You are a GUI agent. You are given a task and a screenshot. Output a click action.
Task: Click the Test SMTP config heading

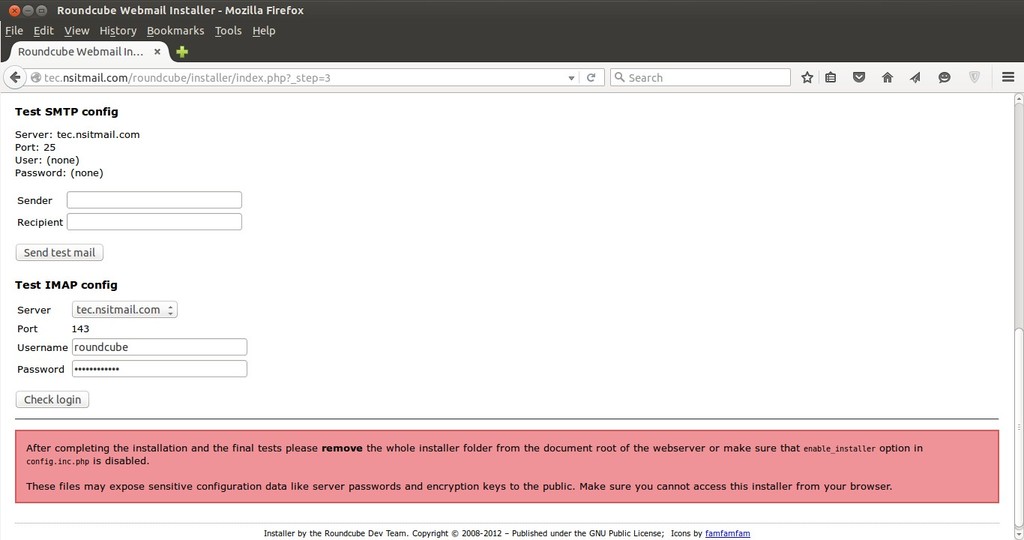[67, 112]
